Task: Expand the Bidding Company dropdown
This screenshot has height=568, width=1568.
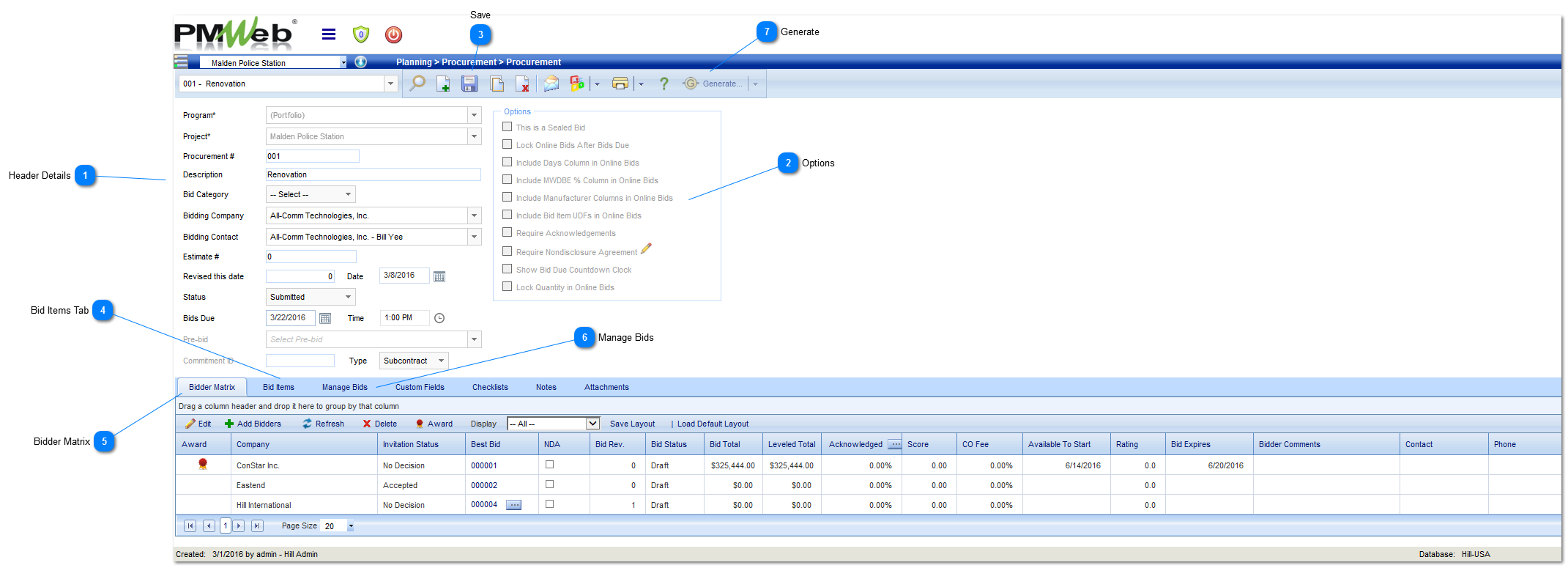Action: 475,215
